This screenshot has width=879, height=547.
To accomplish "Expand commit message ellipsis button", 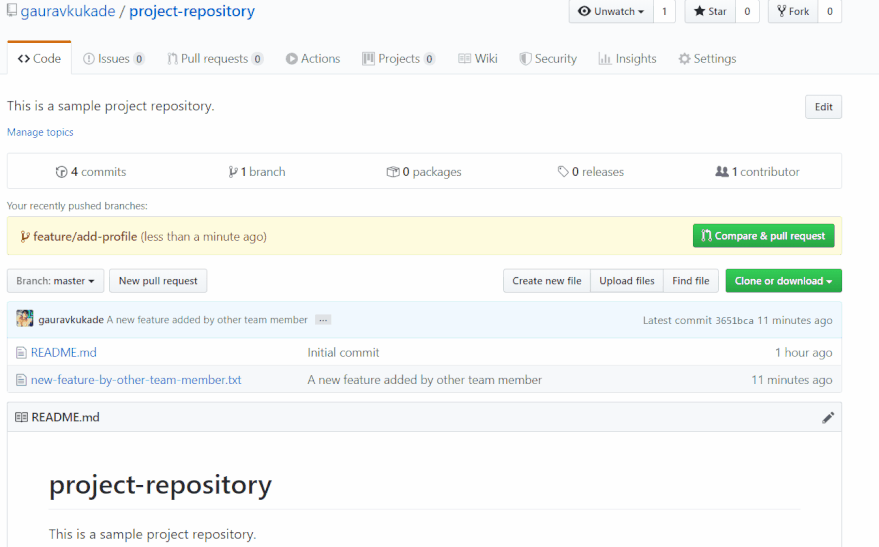I will click(323, 320).
